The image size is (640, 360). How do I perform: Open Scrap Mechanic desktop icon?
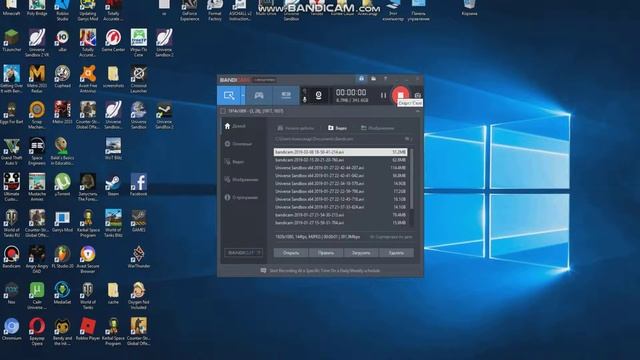click(x=37, y=115)
